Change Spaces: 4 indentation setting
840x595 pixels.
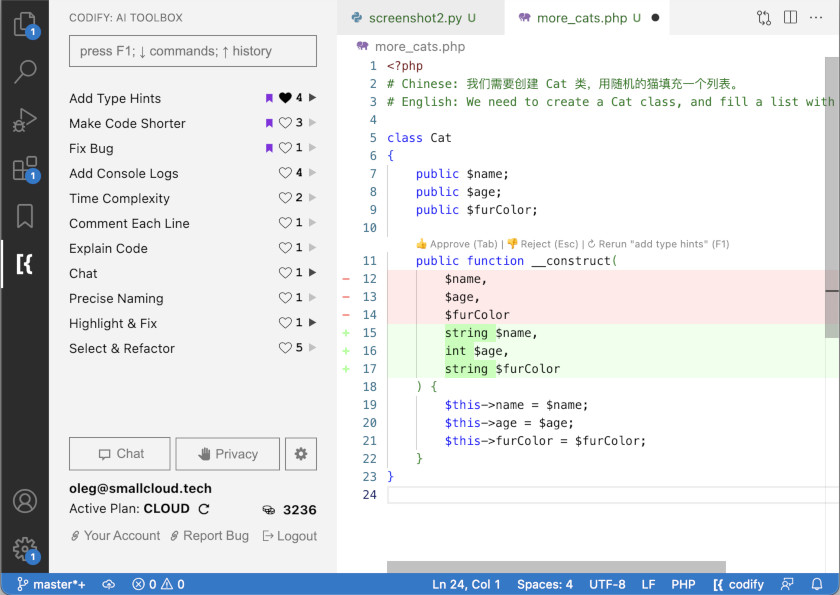click(545, 584)
